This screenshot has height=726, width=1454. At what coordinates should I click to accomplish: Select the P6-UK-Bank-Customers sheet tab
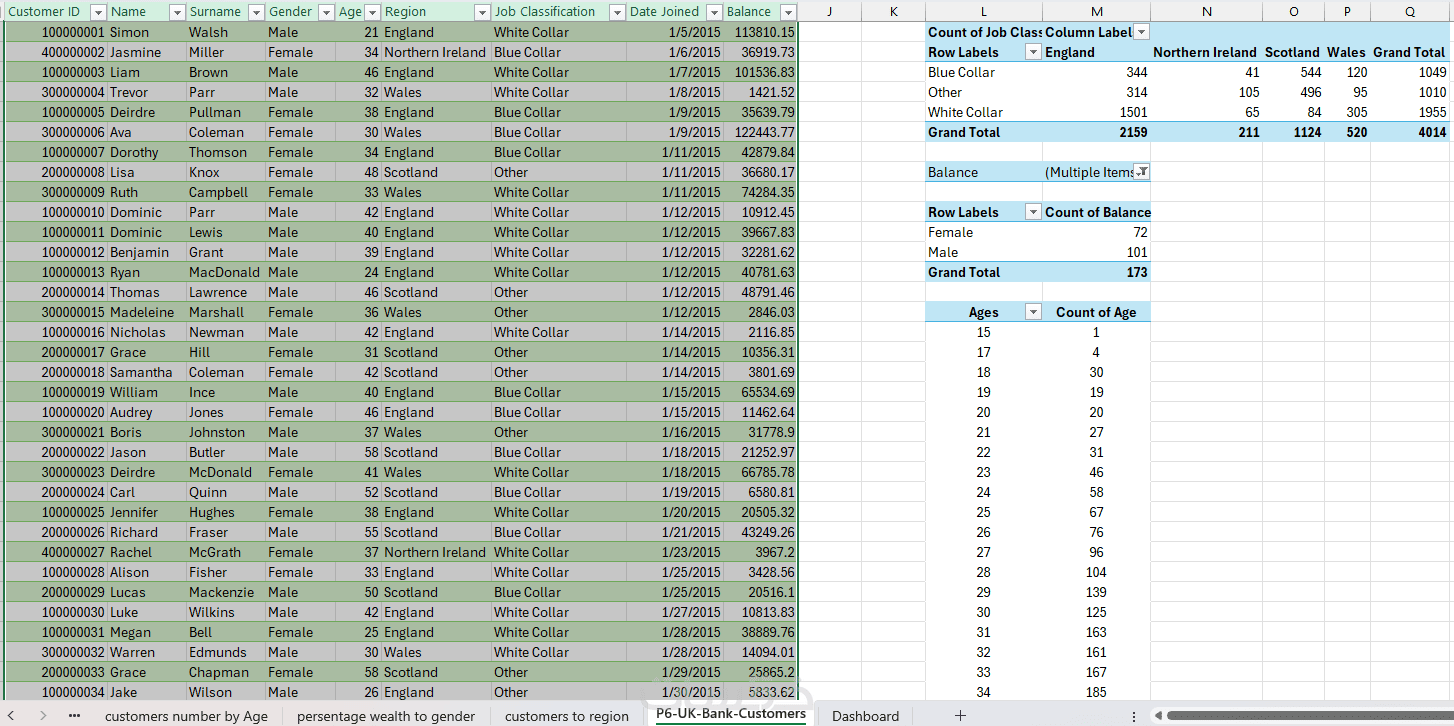(x=731, y=714)
